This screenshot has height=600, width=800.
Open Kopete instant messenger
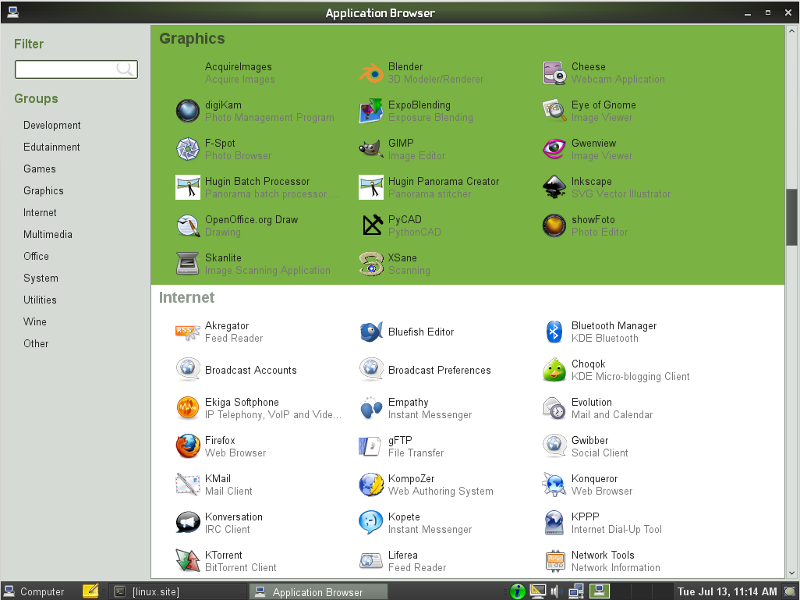point(372,523)
